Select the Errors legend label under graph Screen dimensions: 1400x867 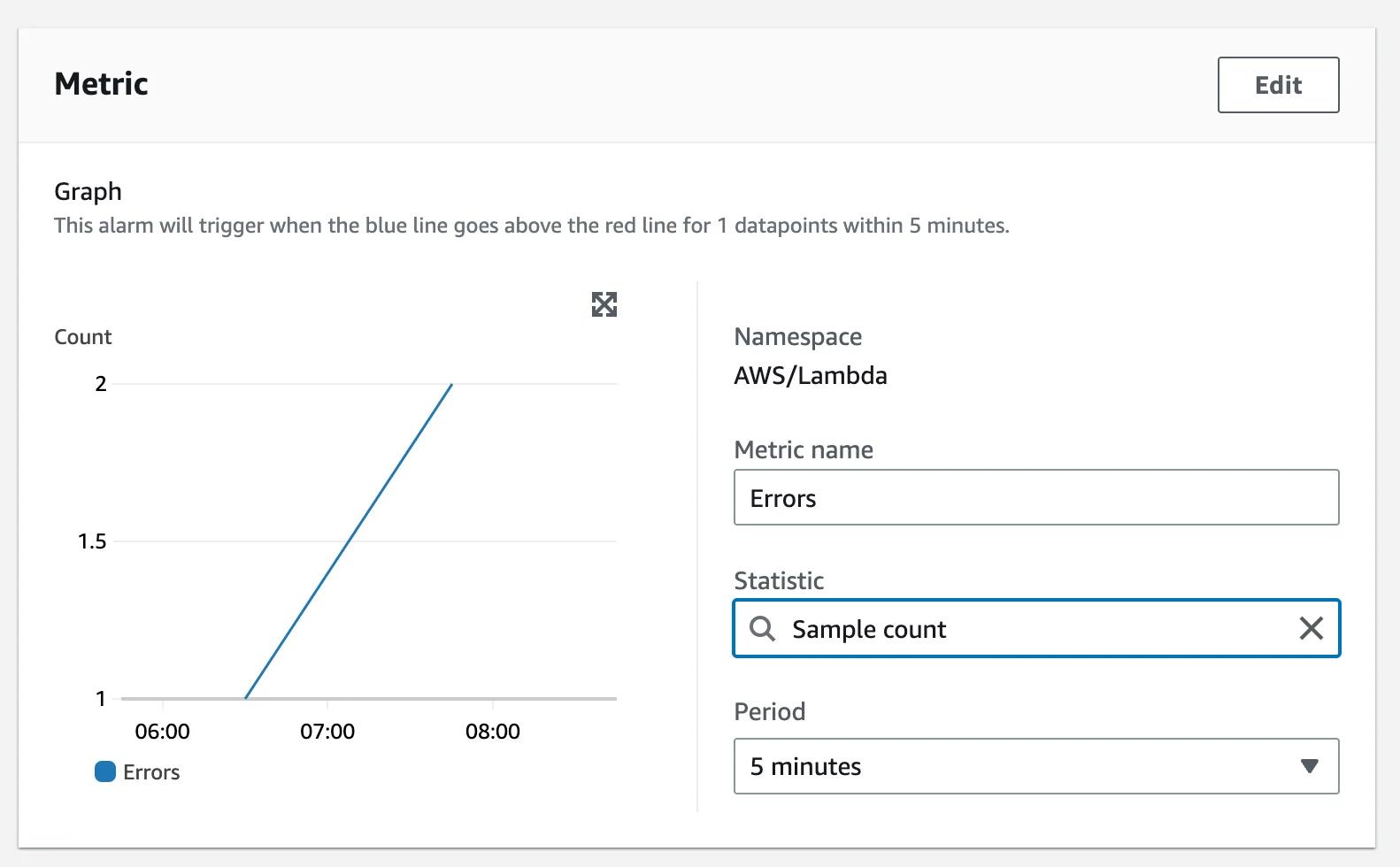click(x=151, y=772)
